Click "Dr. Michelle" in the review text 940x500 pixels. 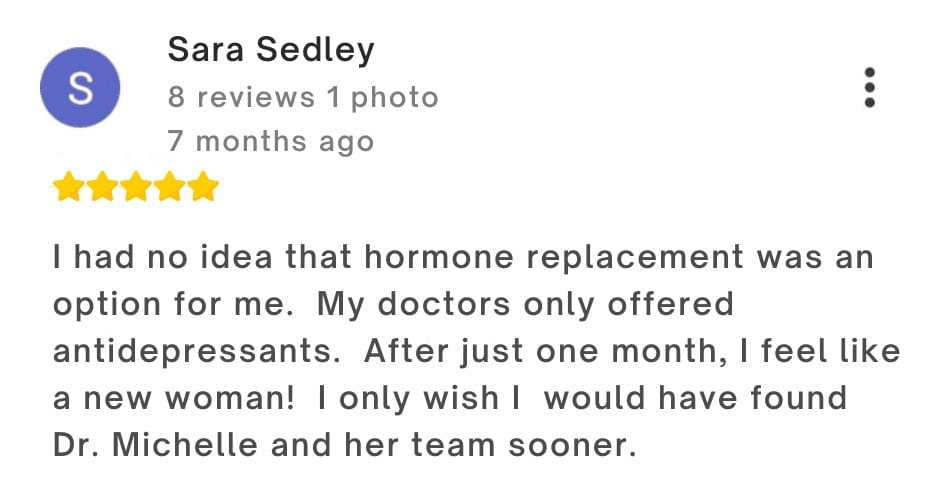click(155, 445)
